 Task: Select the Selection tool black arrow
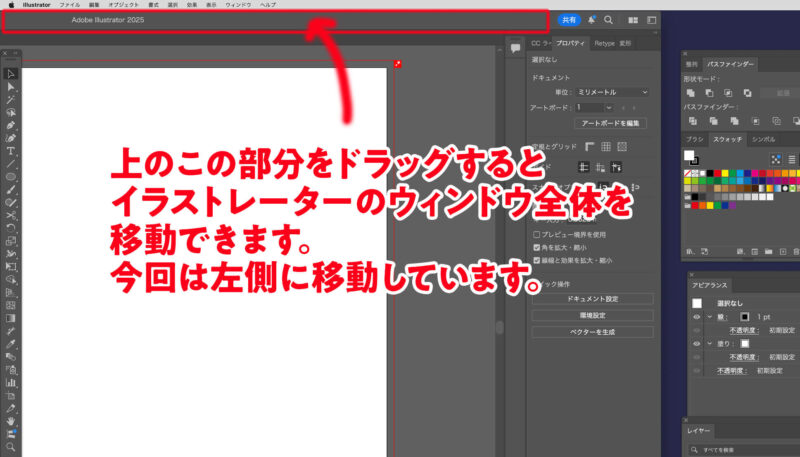[10, 74]
